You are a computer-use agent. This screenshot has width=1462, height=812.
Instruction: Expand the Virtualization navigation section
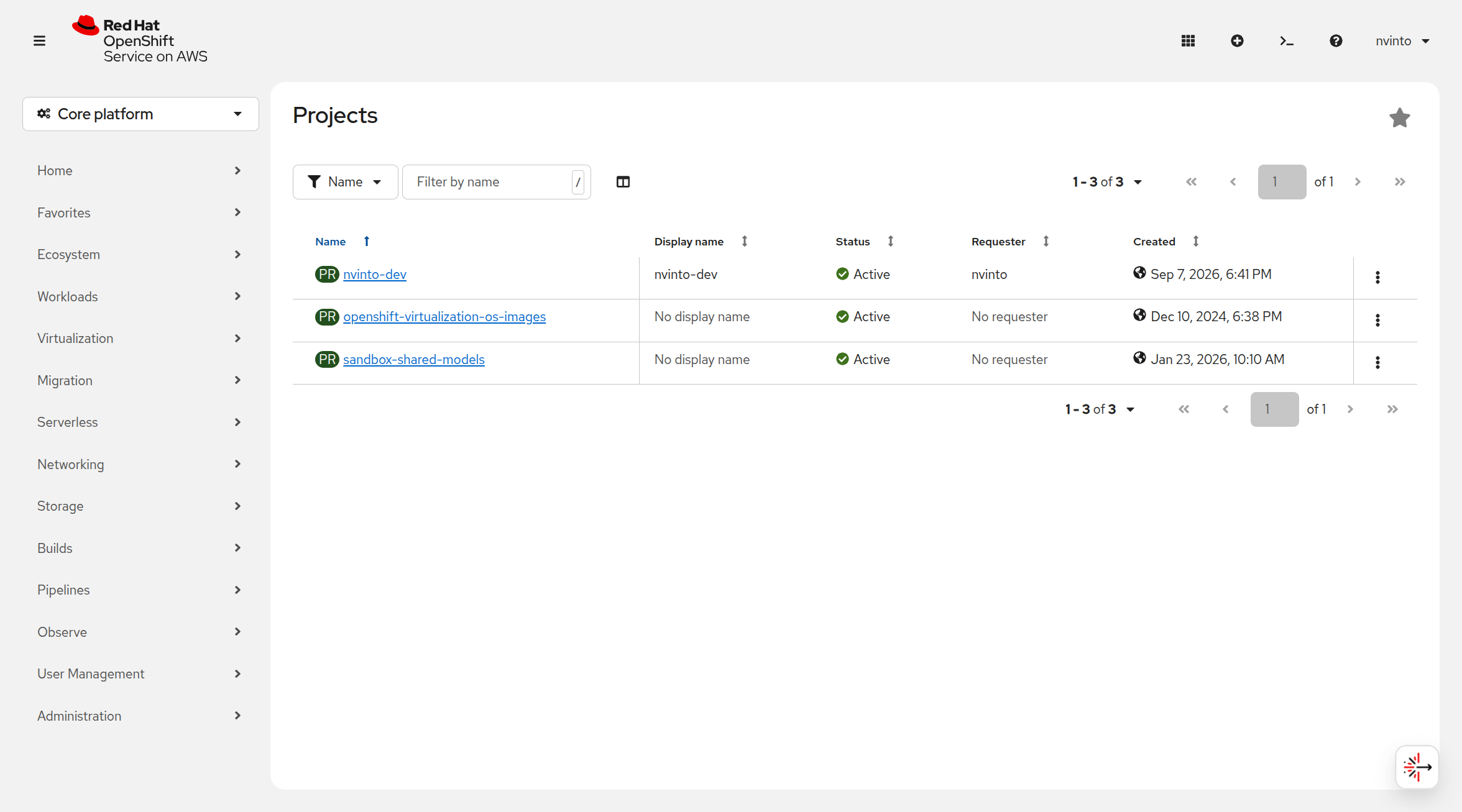tap(139, 339)
